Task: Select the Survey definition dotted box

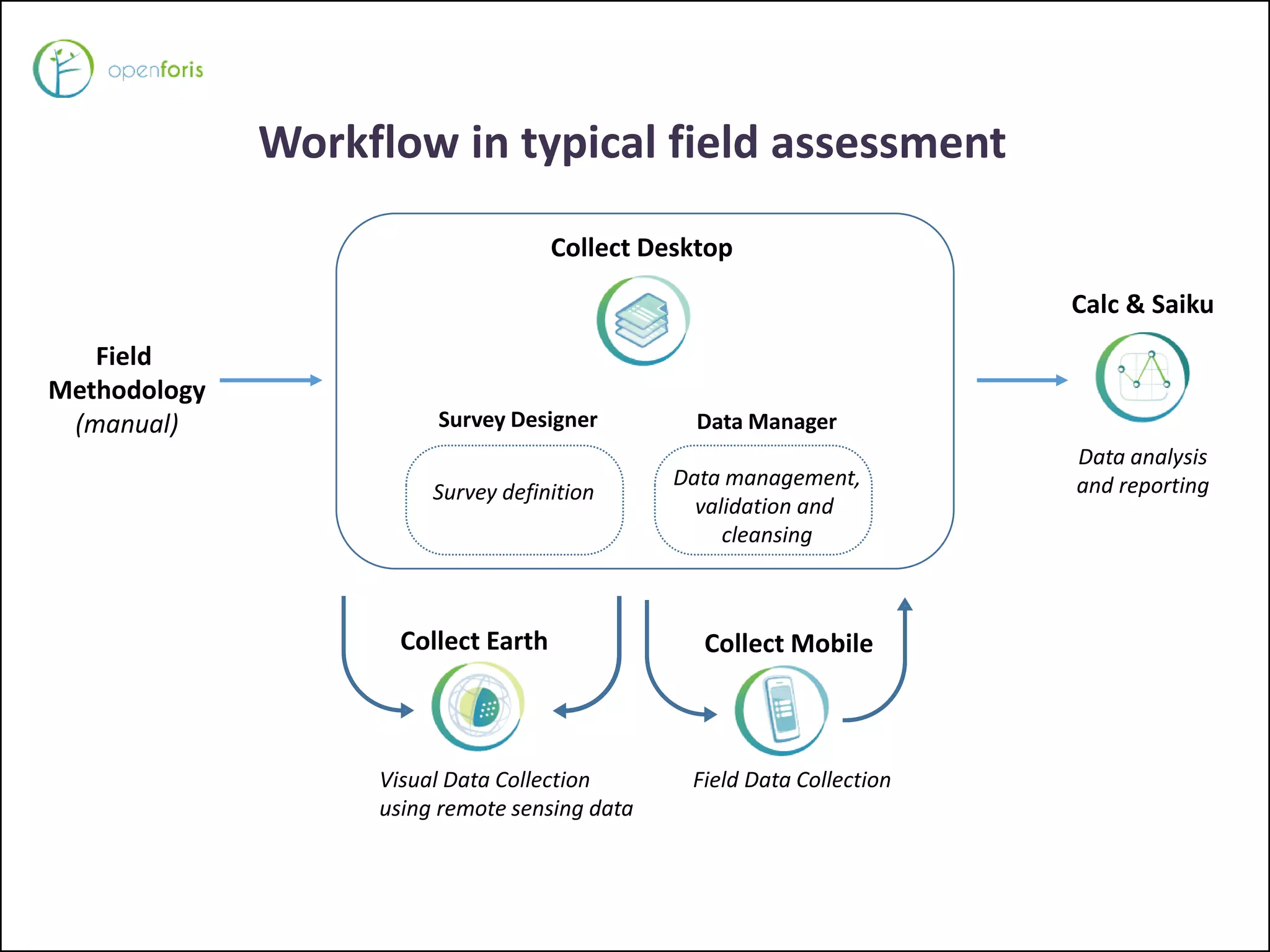Action: click(x=514, y=500)
